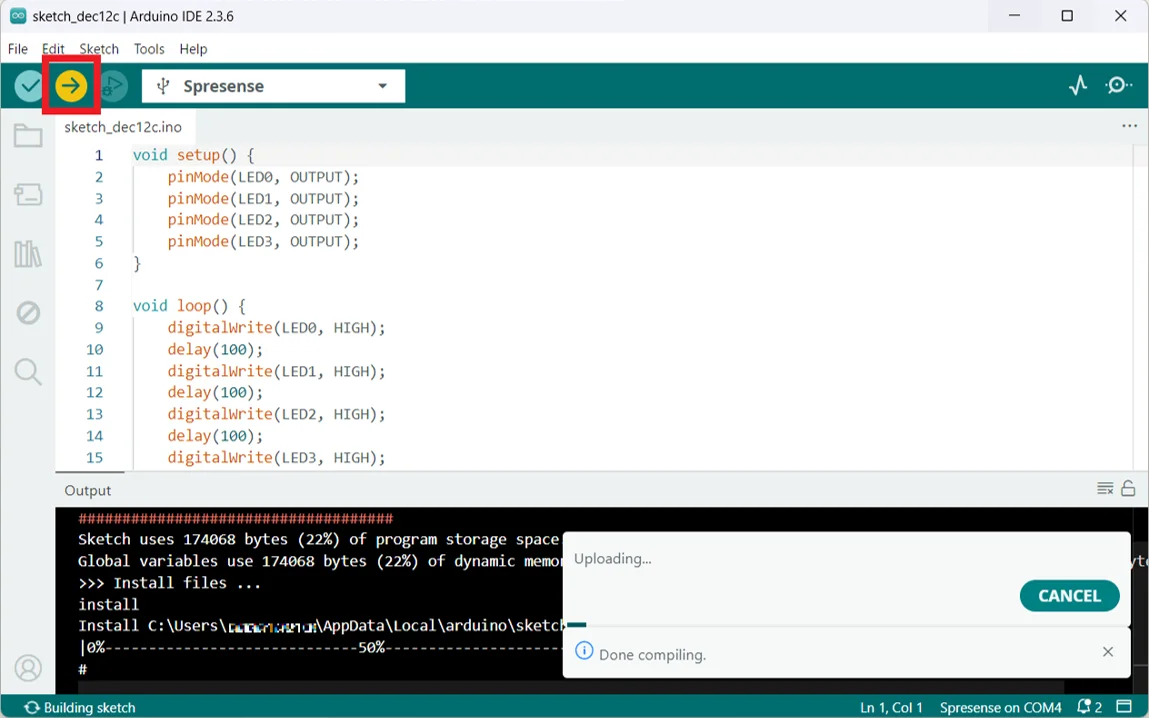Click the Output panel title
The height and width of the screenshot is (718, 1149).
pos(88,490)
